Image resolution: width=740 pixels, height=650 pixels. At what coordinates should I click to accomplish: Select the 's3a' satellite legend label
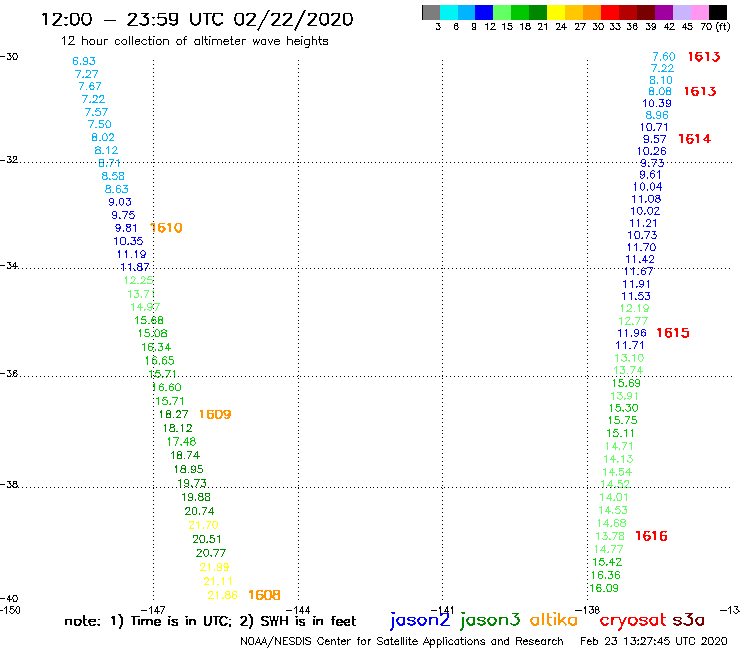click(x=688, y=620)
